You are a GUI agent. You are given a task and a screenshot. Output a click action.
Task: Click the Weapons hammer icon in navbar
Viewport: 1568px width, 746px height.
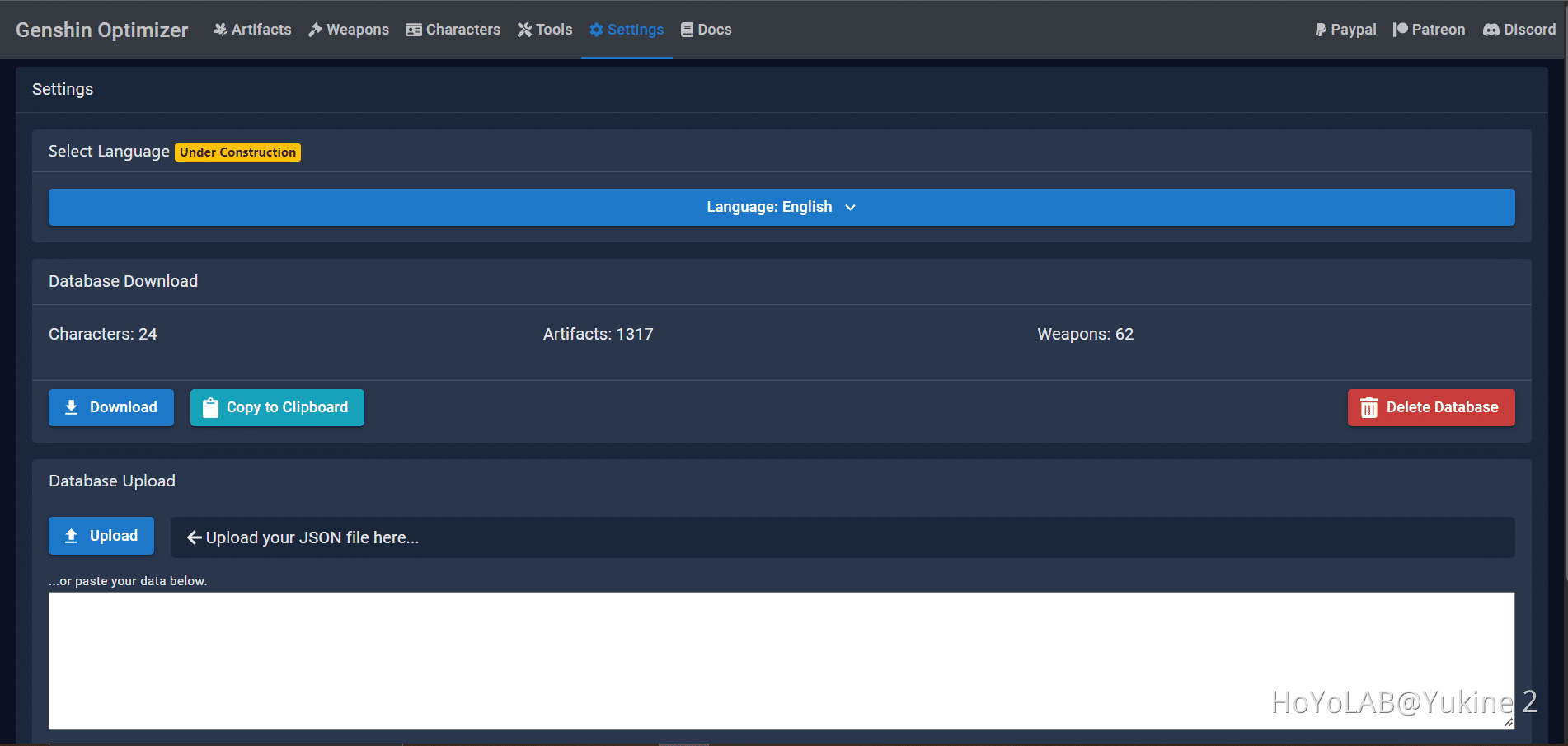315,30
